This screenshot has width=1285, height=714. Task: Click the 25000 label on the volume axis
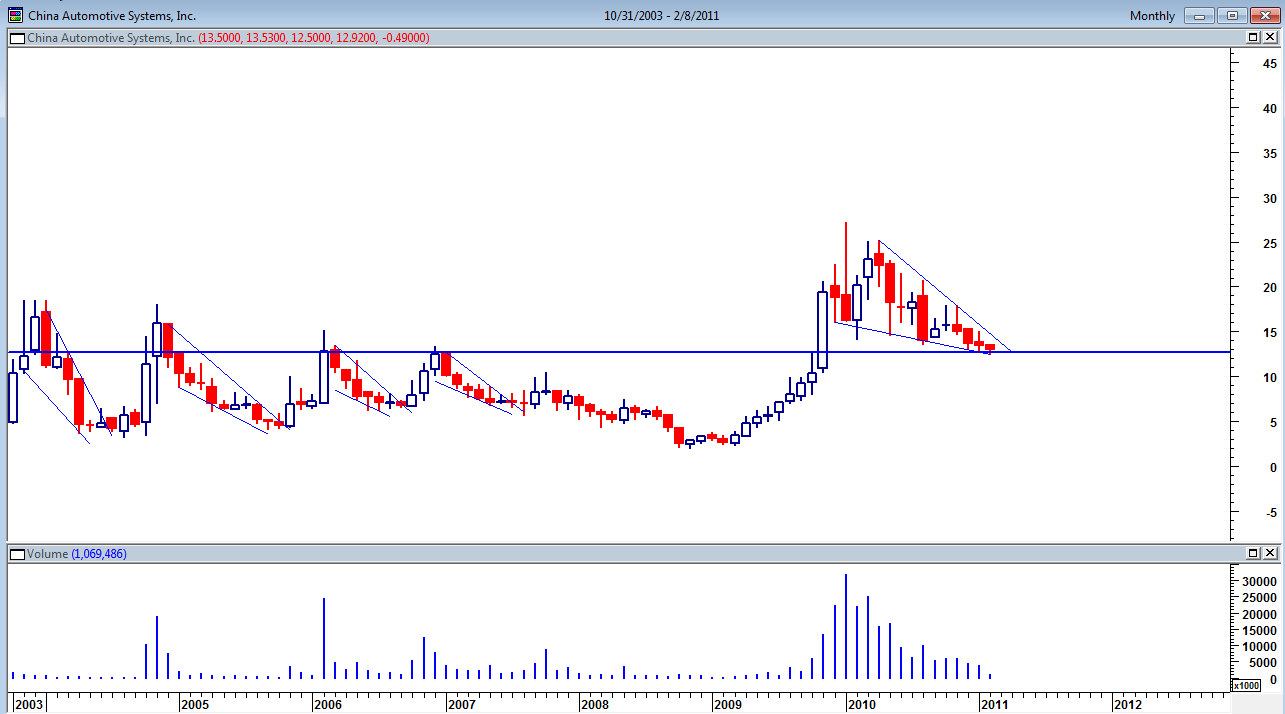click(x=1259, y=597)
